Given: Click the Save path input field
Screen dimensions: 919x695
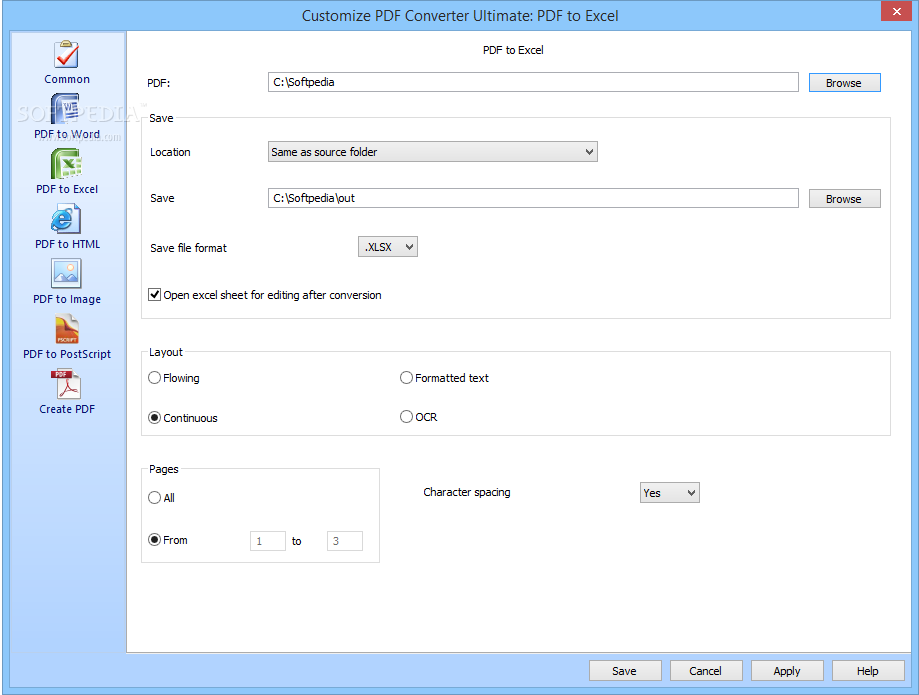Looking at the screenshot, I should tap(533, 198).
